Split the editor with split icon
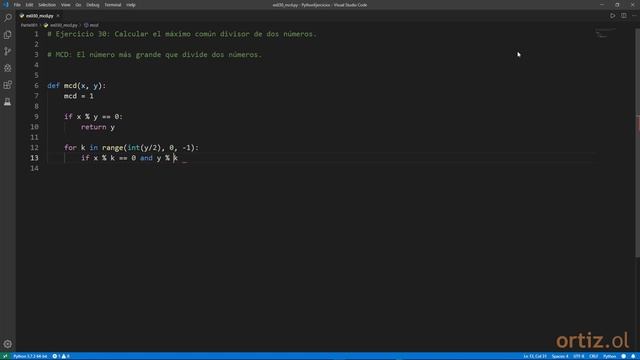The width and height of the screenshot is (640, 360). (624, 16)
